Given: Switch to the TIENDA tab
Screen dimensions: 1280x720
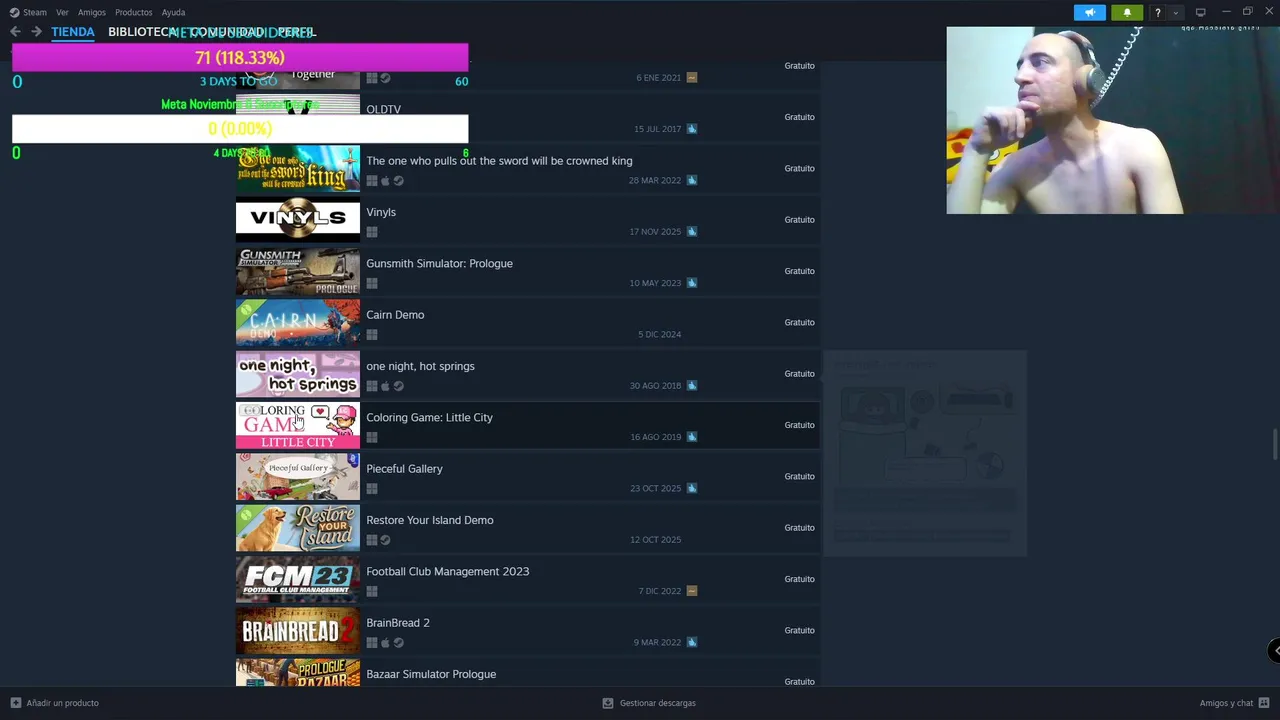Looking at the screenshot, I should [73, 32].
